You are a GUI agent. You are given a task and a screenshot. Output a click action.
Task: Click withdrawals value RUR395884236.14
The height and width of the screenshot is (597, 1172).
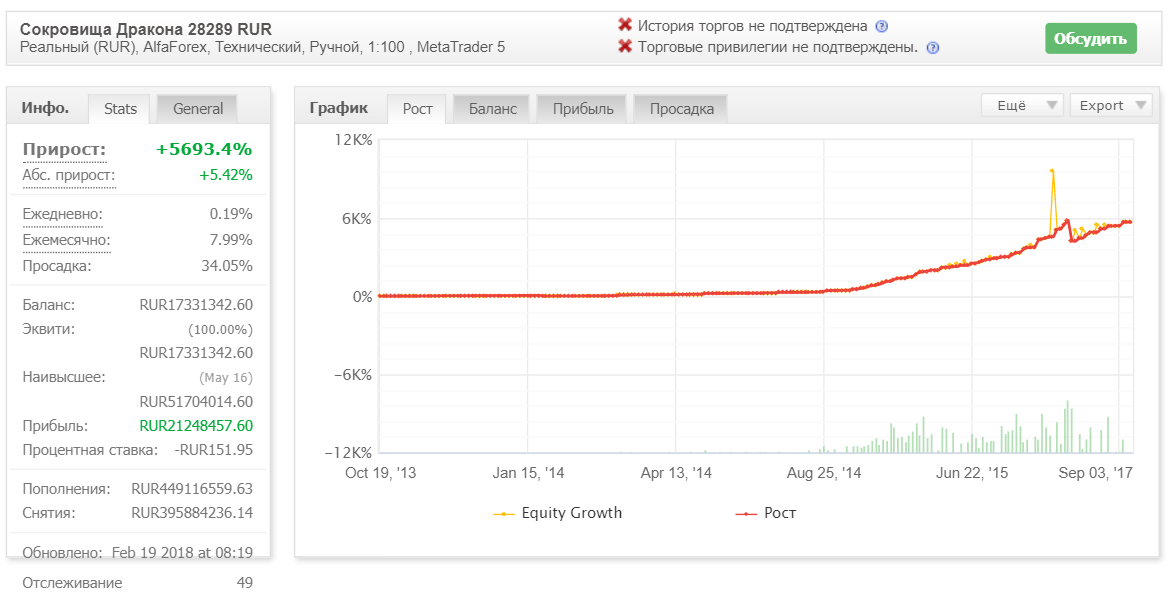coord(192,513)
